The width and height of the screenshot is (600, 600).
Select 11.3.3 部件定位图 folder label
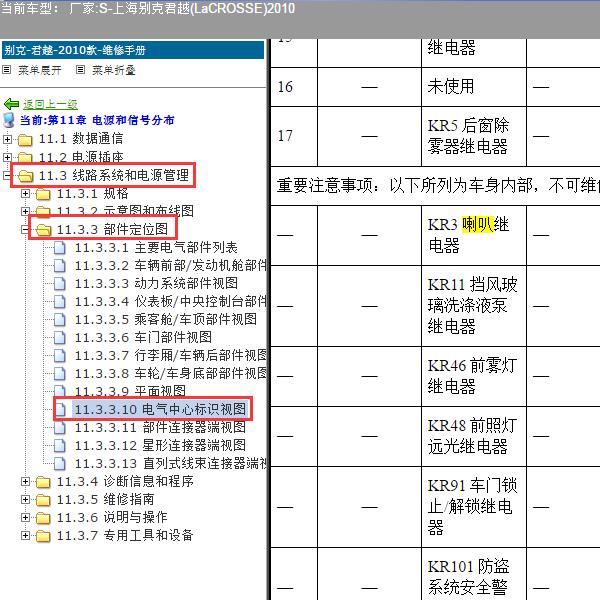(112, 230)
